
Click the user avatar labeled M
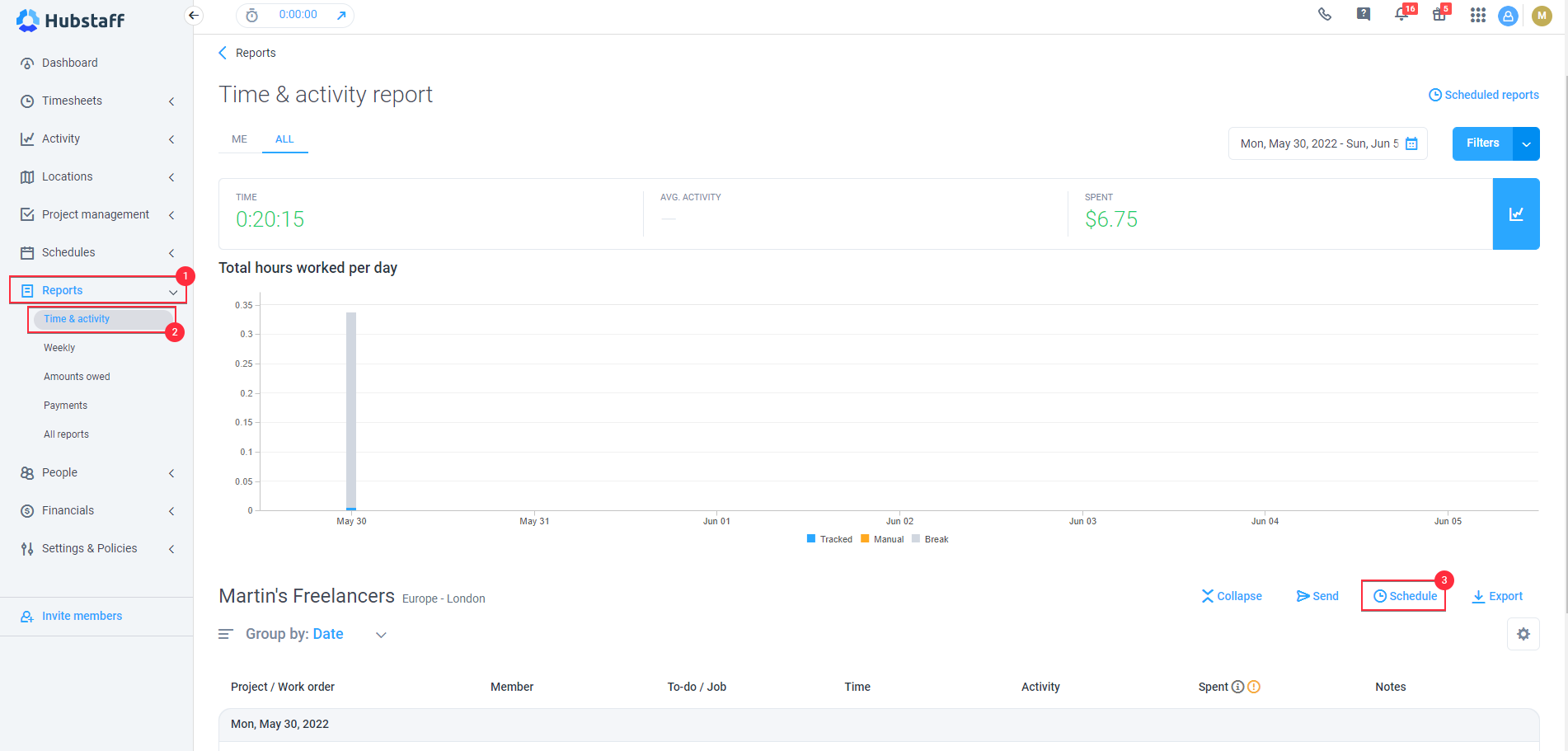pos(1542,15)
